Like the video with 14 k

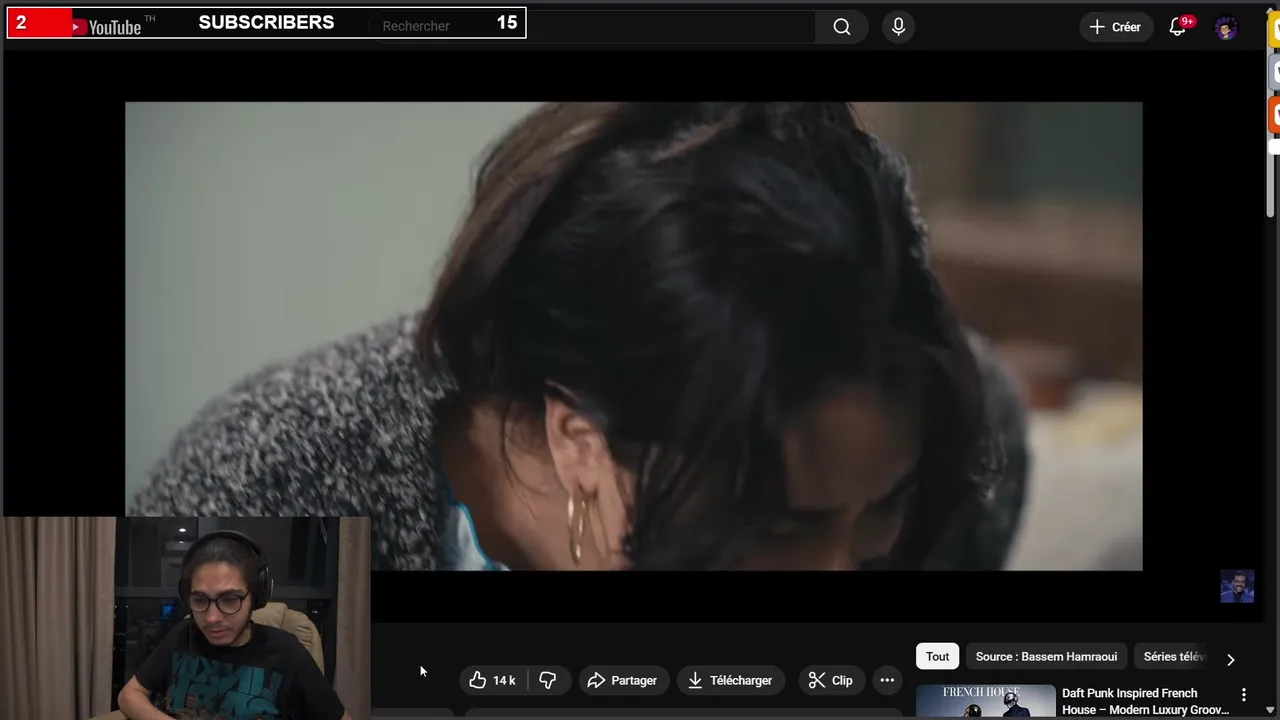coord(493,680)
